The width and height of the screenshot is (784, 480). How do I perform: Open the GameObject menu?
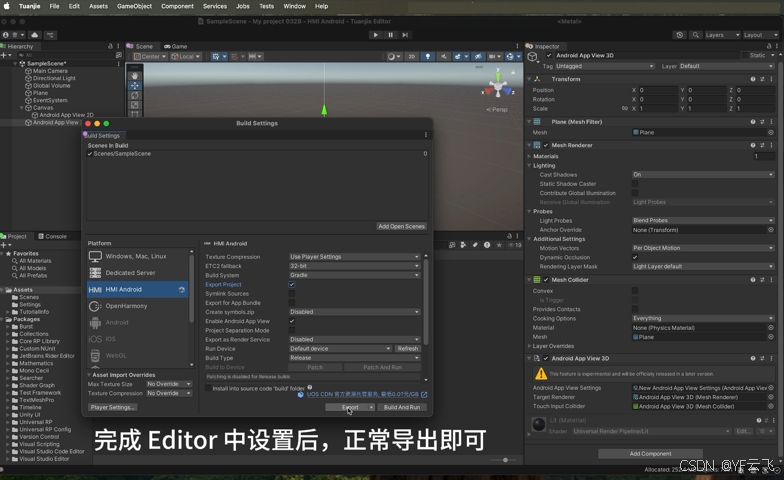(x=134, y=6)
